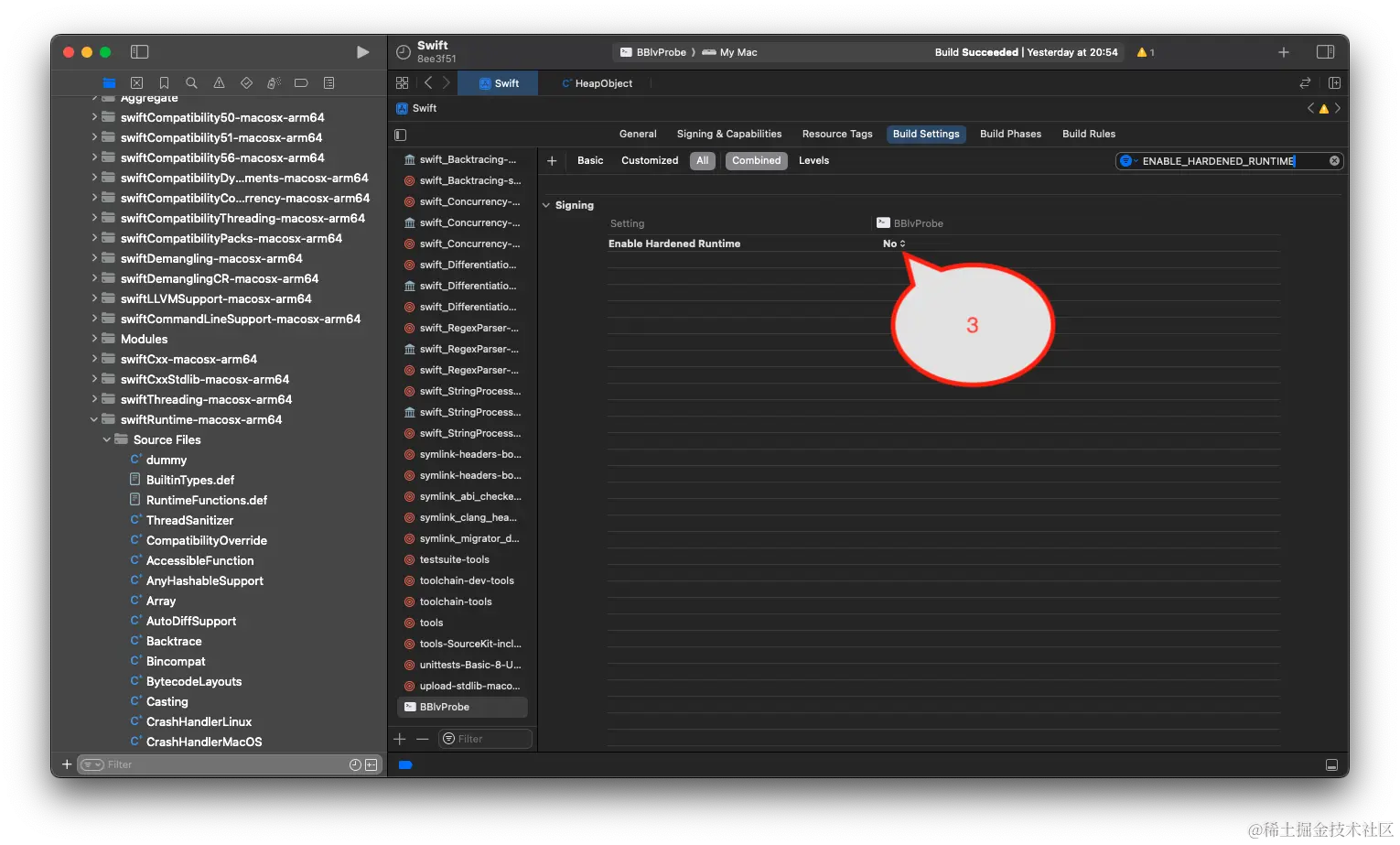Expand swiftDemangling-macosx-arm64 group
This screenshot has height=845, width=1400.
[94, 258]
